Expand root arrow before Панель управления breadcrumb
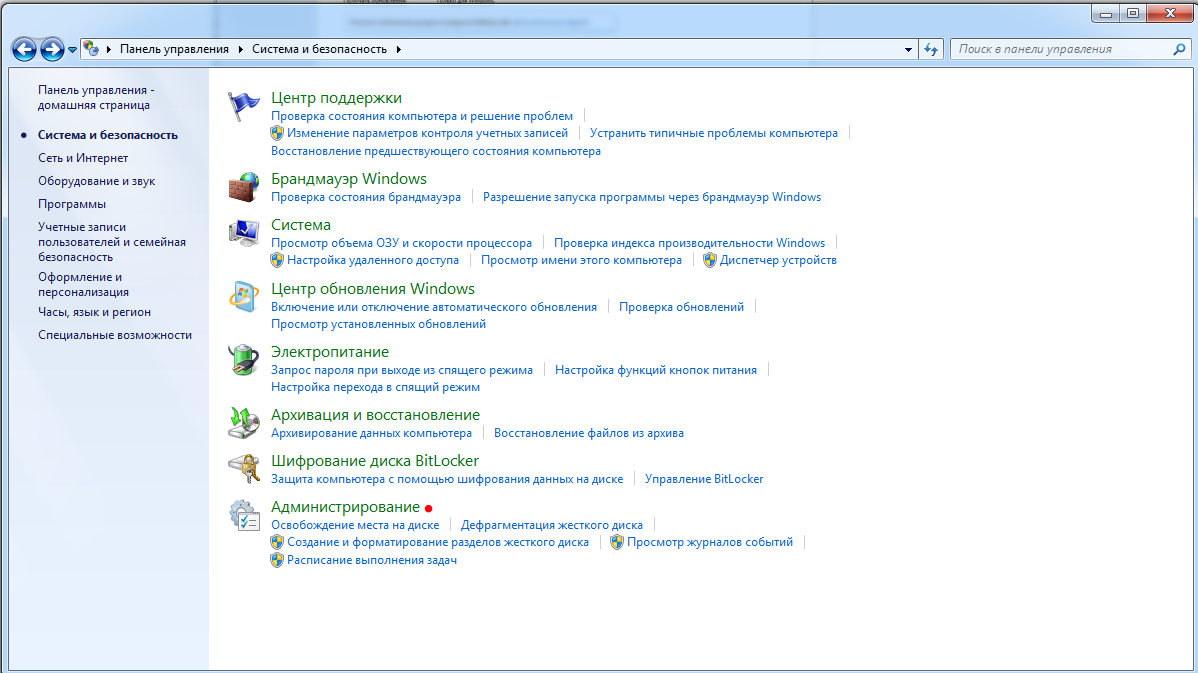The height and width of the screenshot is (673, 1198). 108,49
